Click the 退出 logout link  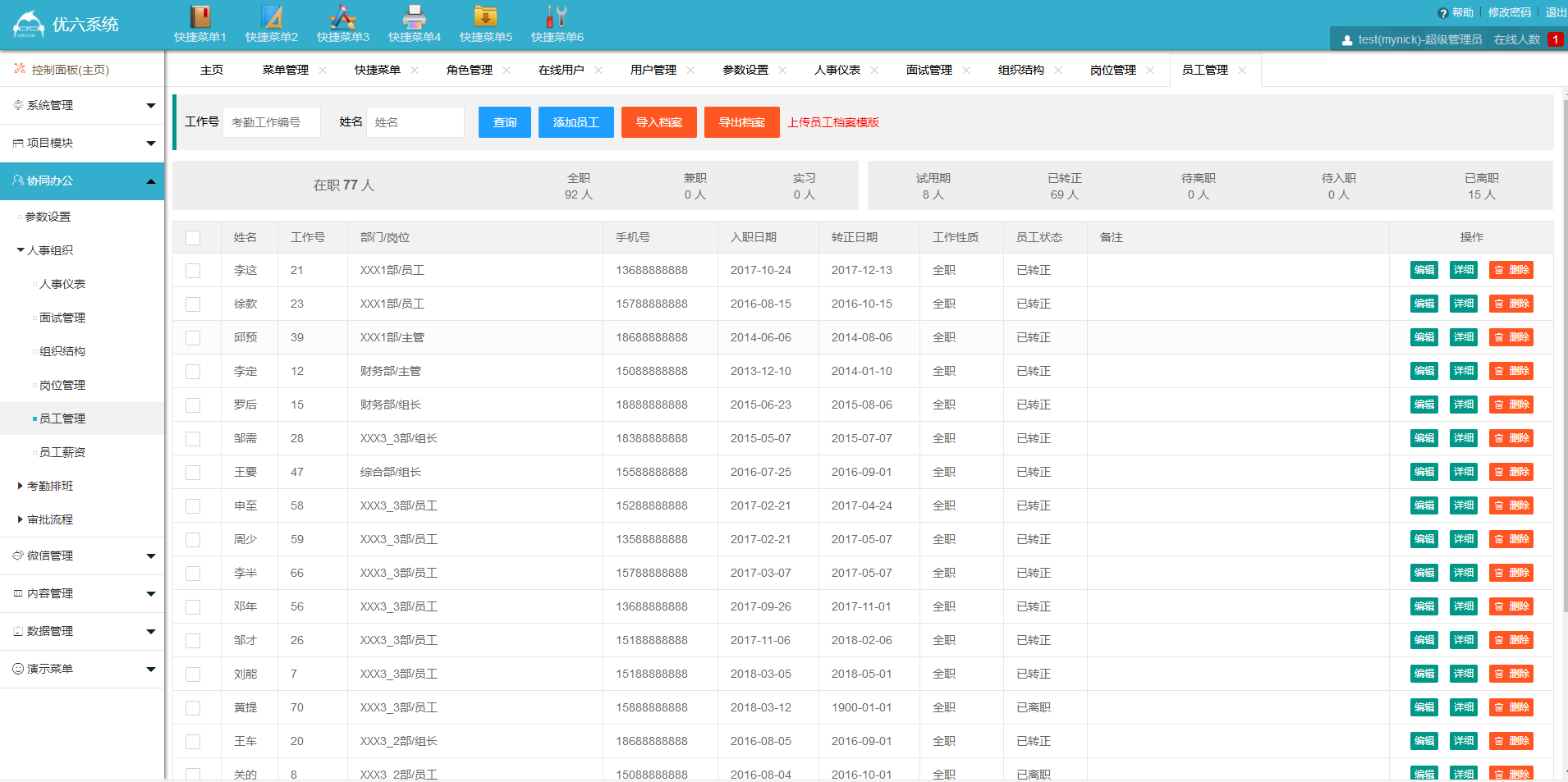coord(1556,12)
